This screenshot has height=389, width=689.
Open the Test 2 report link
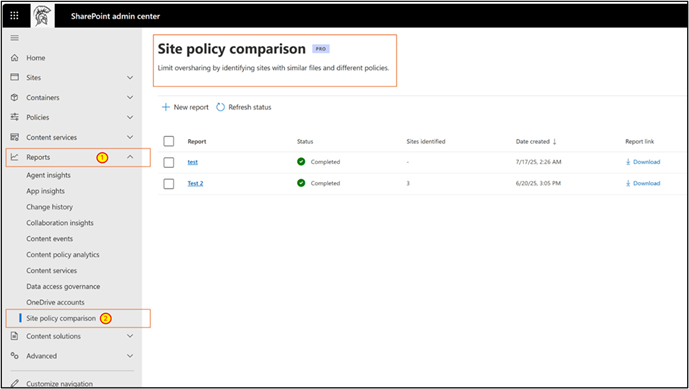click(x=195, y=183)
